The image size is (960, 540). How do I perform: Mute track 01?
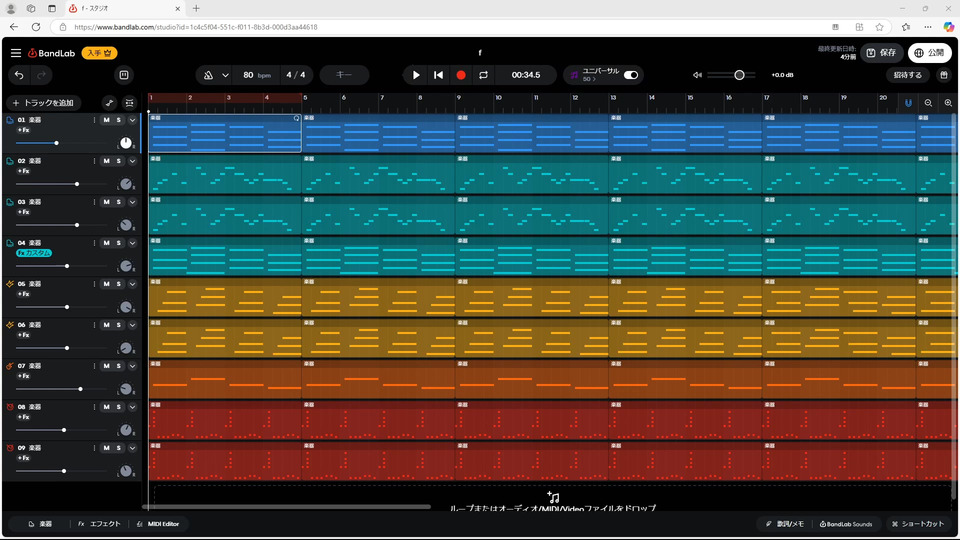point(107,120)
